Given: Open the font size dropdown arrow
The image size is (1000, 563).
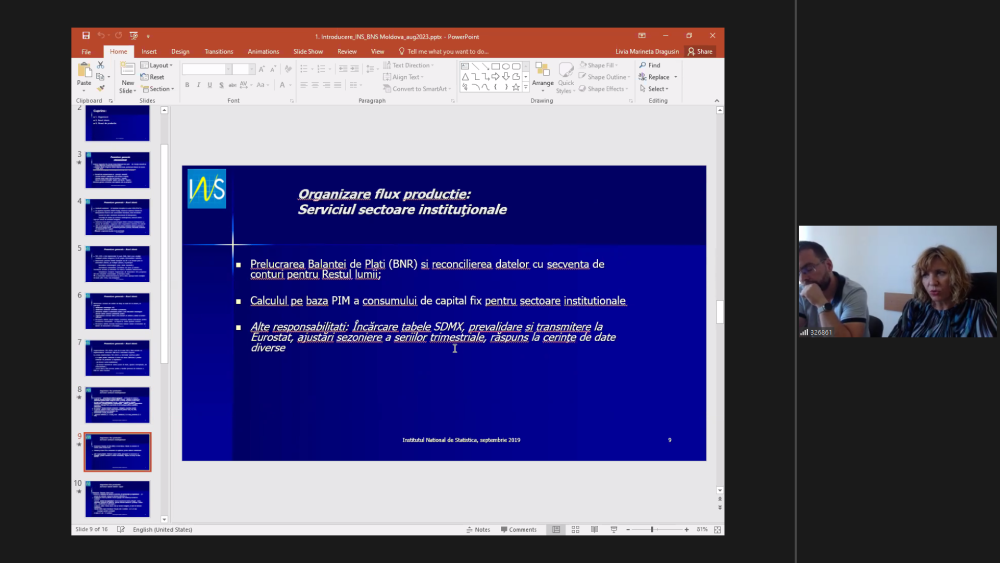Looking at the screenshot, I should coord(252,69).
